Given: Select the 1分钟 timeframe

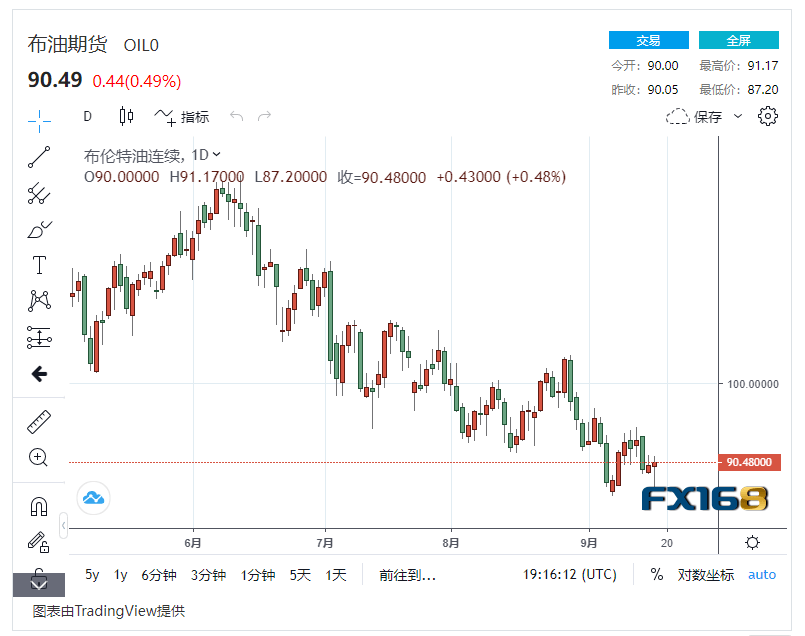Looking at the screenshot, I should click(258, 574).
